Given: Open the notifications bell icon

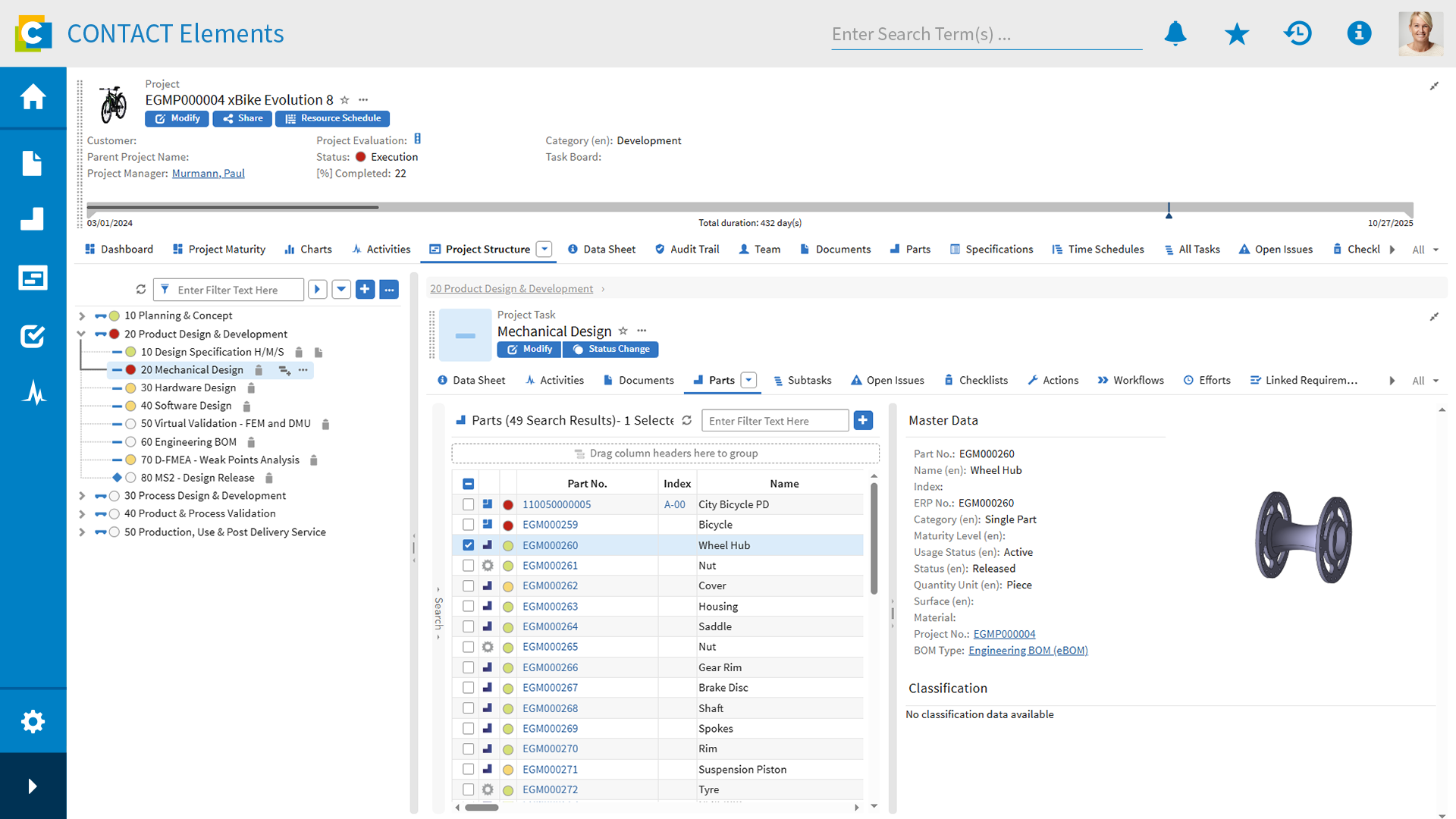Looking at the screenshot, I should (1175, 33).
